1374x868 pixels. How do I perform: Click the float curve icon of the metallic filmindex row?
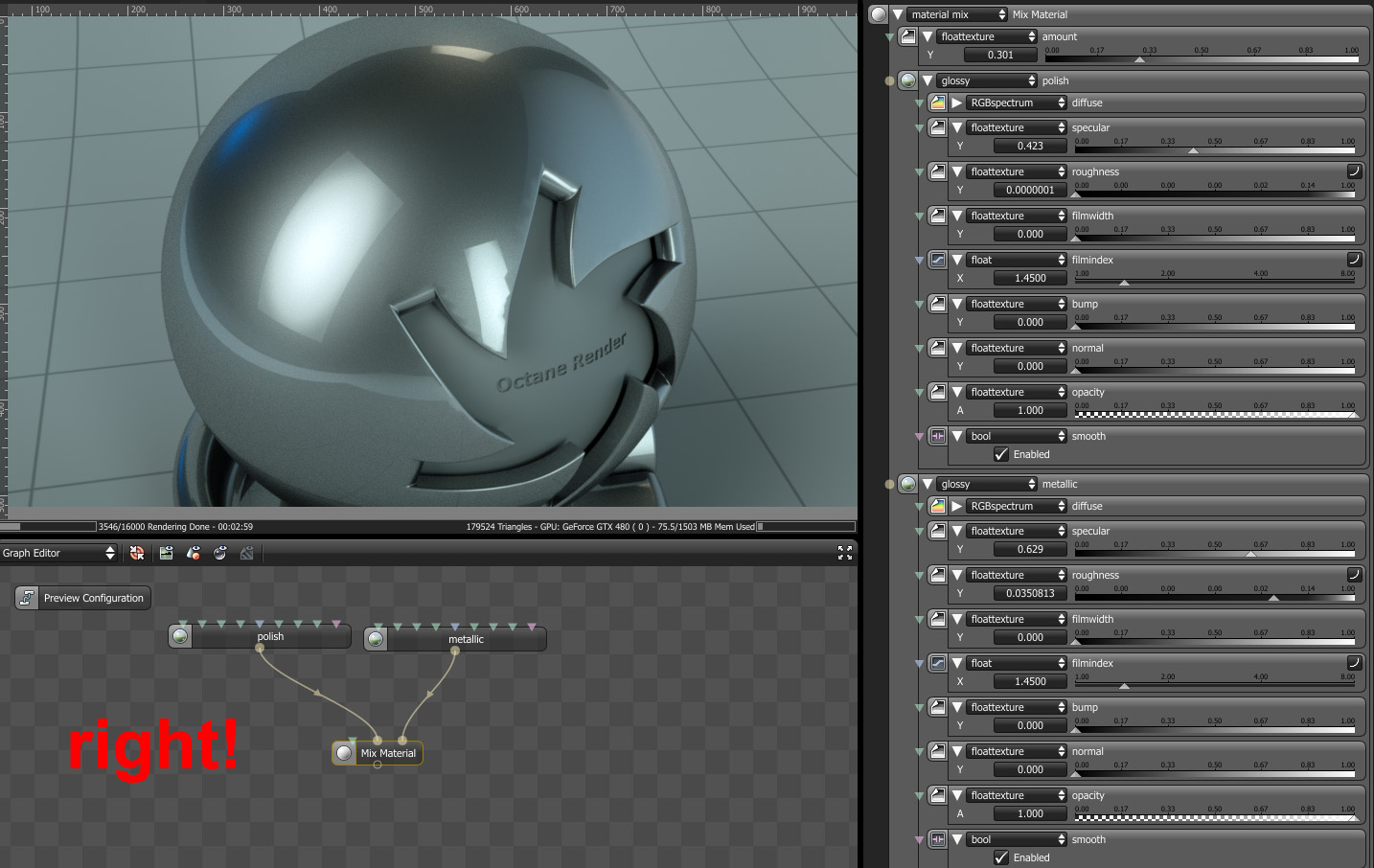coord(937,663)
